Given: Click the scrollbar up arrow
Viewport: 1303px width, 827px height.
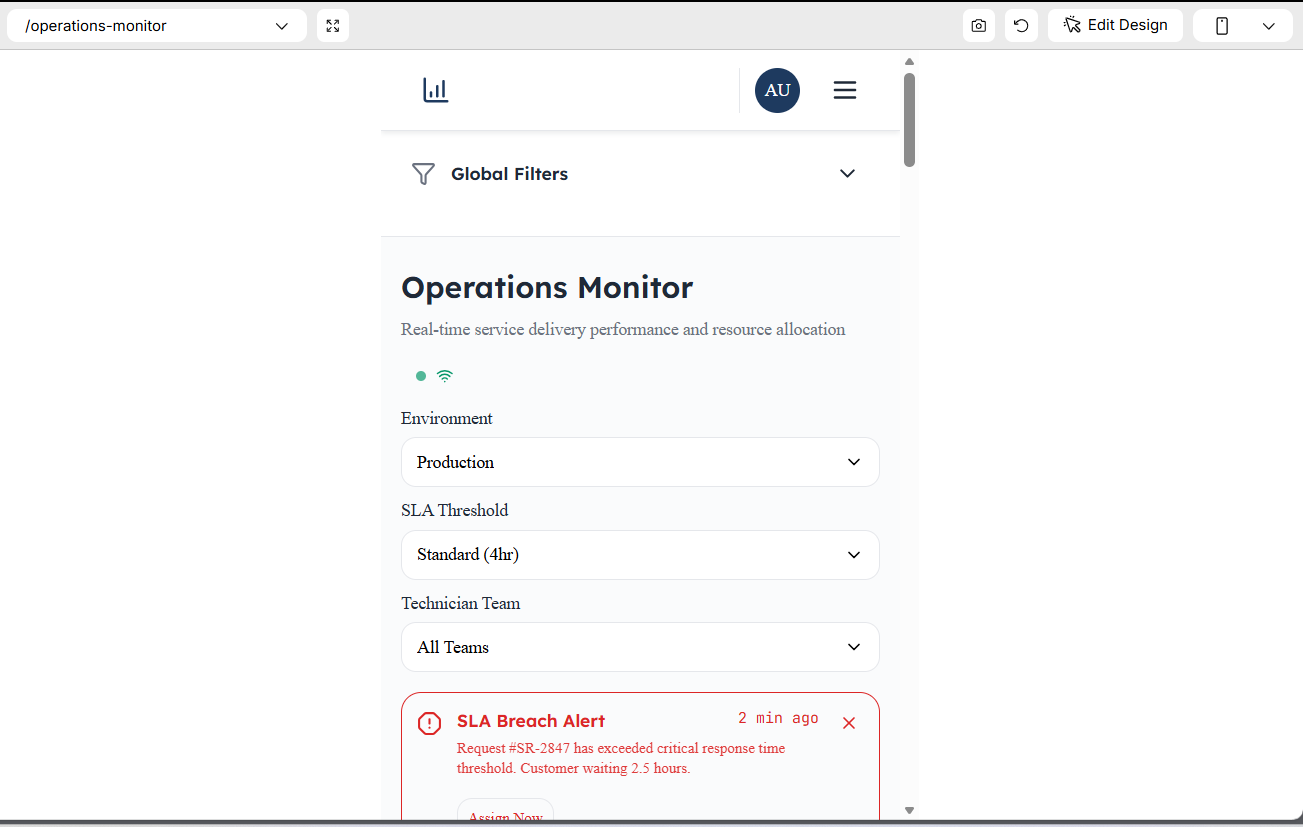Looking at the screenshot, I should point(909,62).
